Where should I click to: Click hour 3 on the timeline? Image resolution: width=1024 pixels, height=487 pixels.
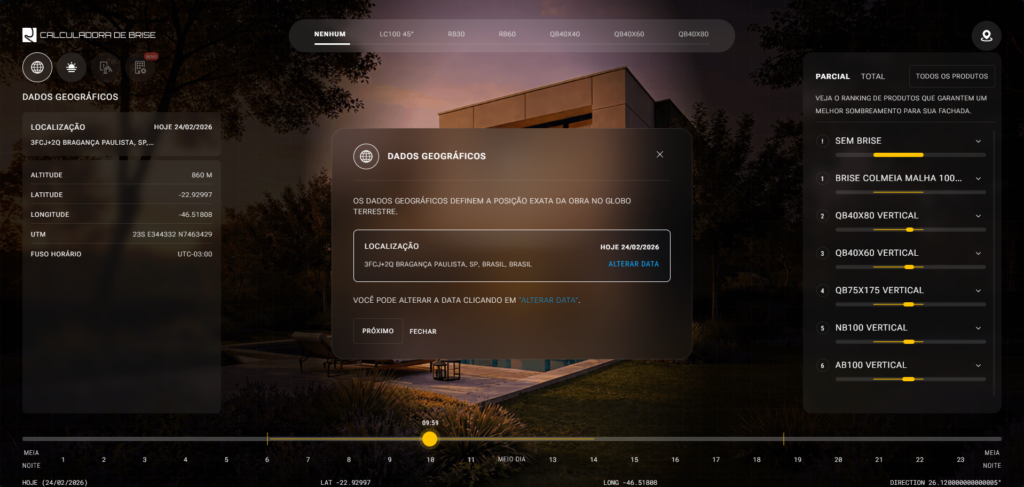pos(144,460)
